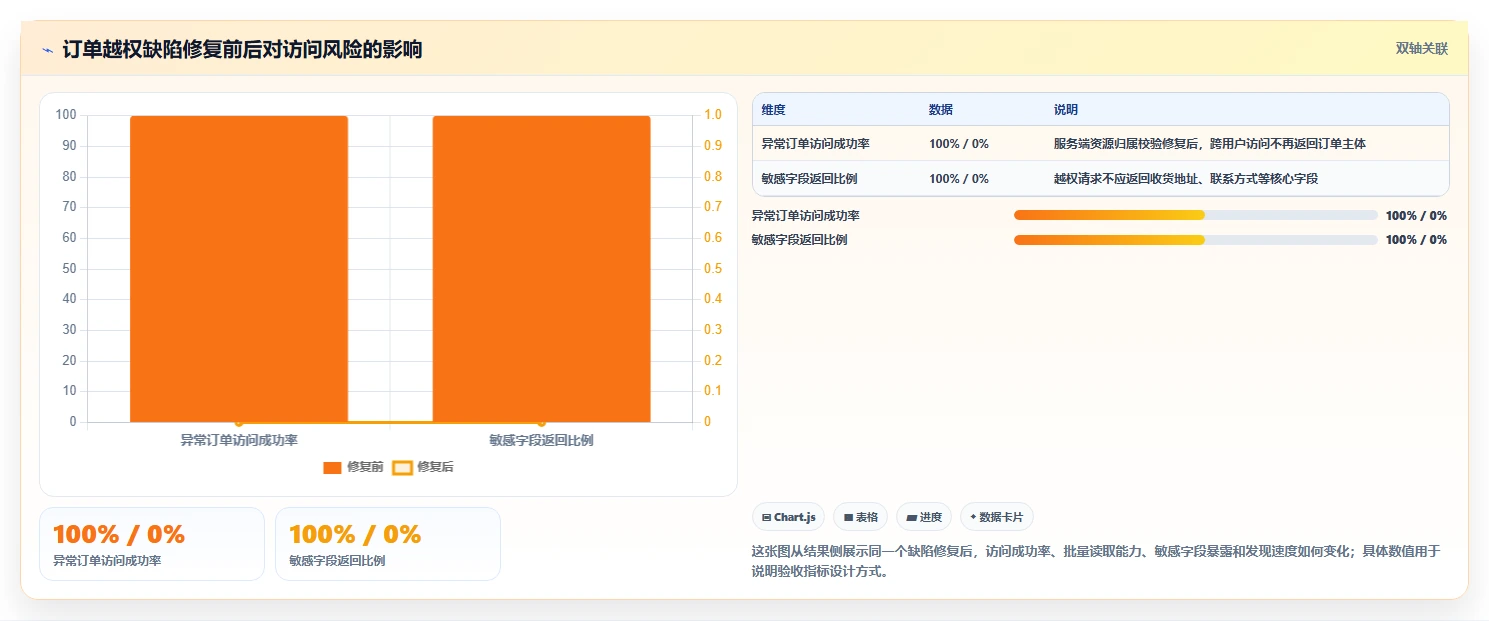Click description 服务端资源归属校验修复后
This screenshot has width=1489, height=621.
point(1210,144)
